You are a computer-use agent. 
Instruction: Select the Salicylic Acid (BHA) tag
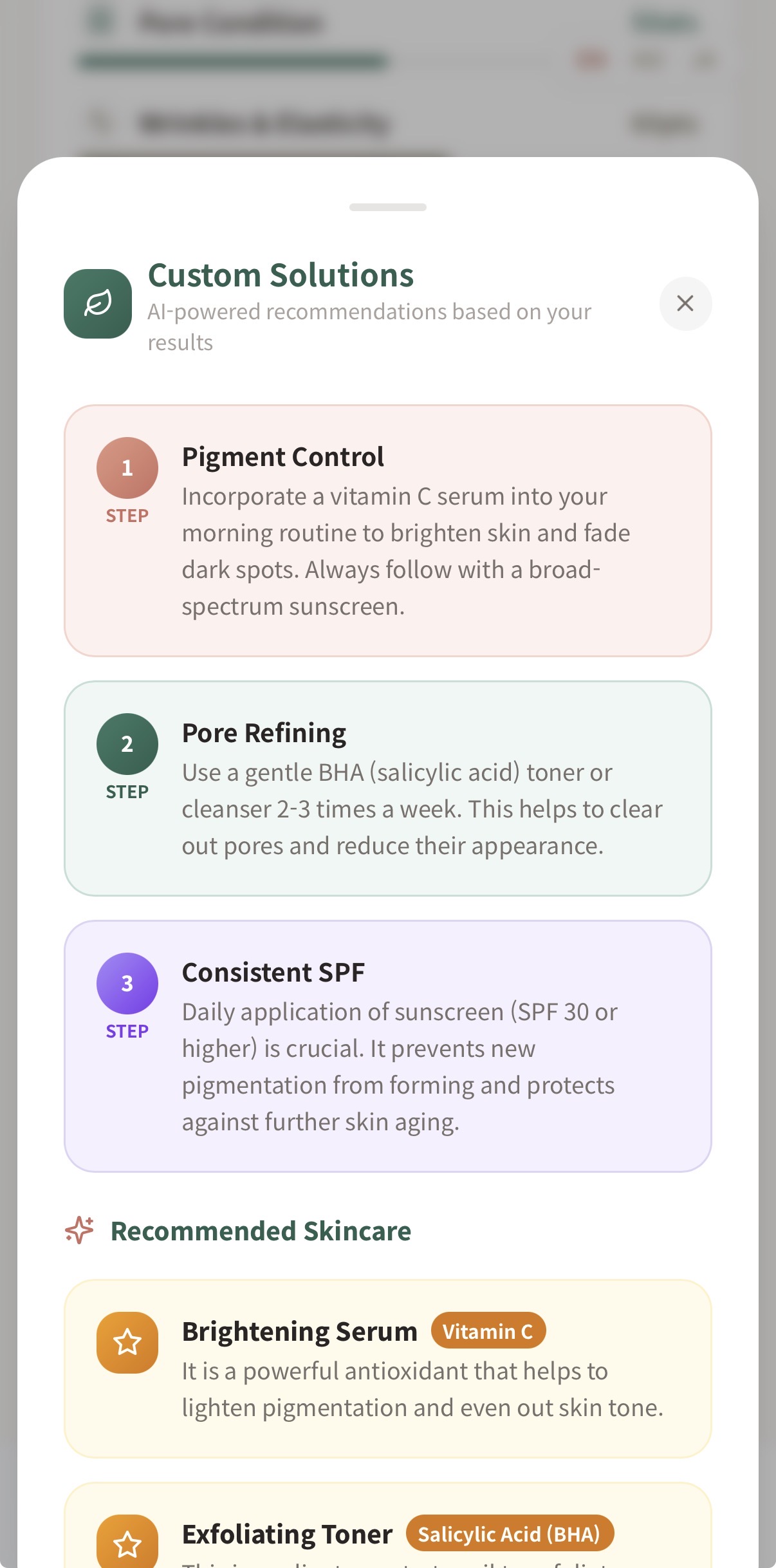(510, 1534)
